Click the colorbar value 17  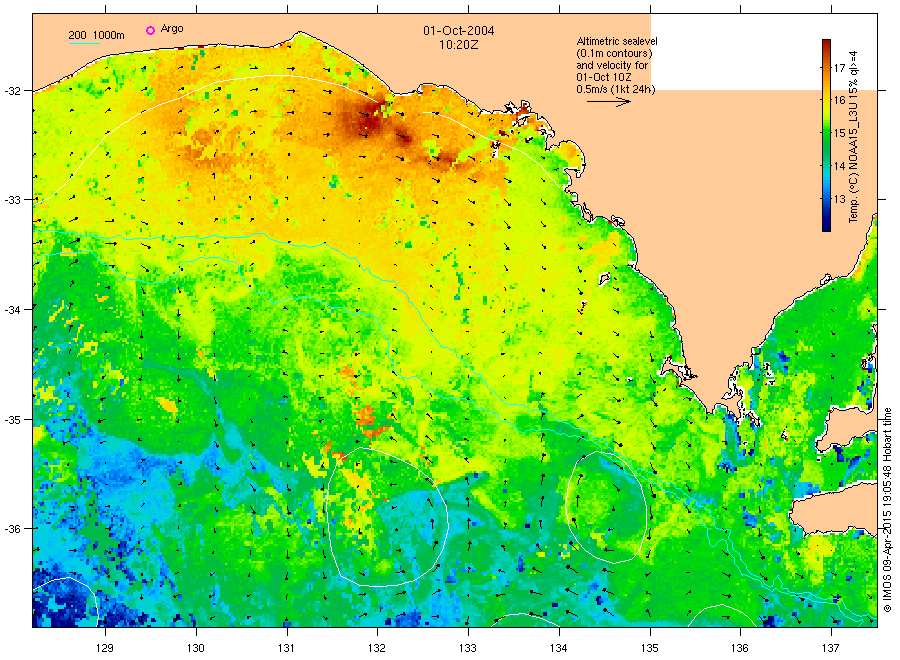coord(840,68)
